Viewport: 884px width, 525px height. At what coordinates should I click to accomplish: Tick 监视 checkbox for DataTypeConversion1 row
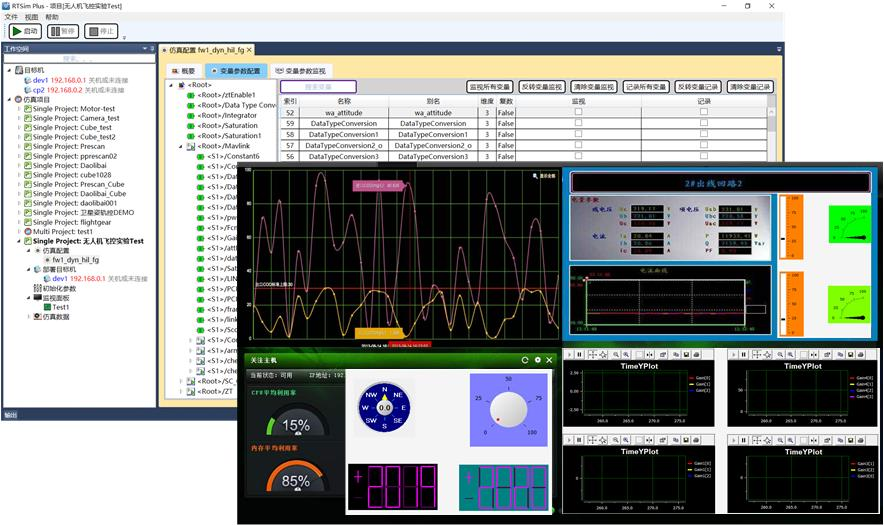pyautogui.click(x=578, y=135)
